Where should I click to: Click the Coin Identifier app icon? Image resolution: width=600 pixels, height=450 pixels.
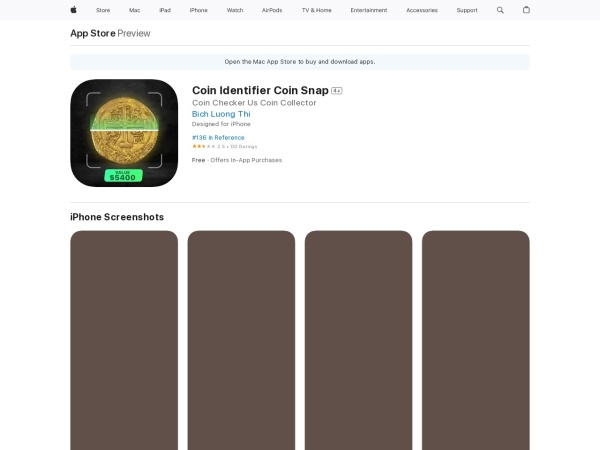(x=124, y=133)
